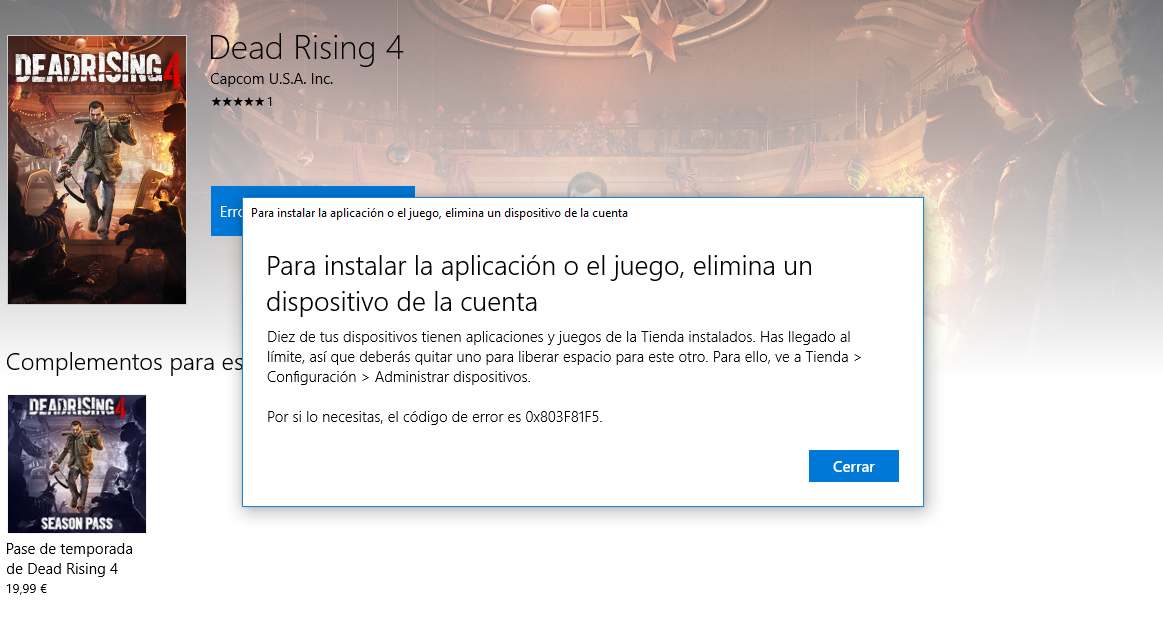The image size is (1163, 643).
Task: Click the 19,99 € price text
Action: click(27, 589)
